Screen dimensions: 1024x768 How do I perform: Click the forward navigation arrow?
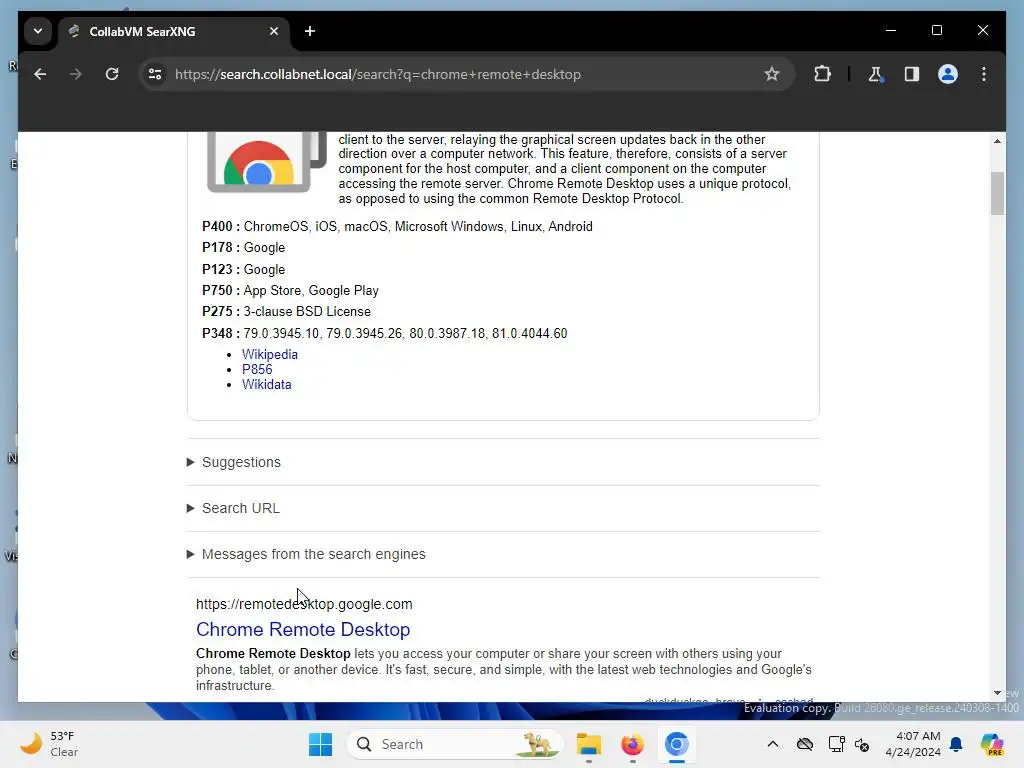[76, 74]
